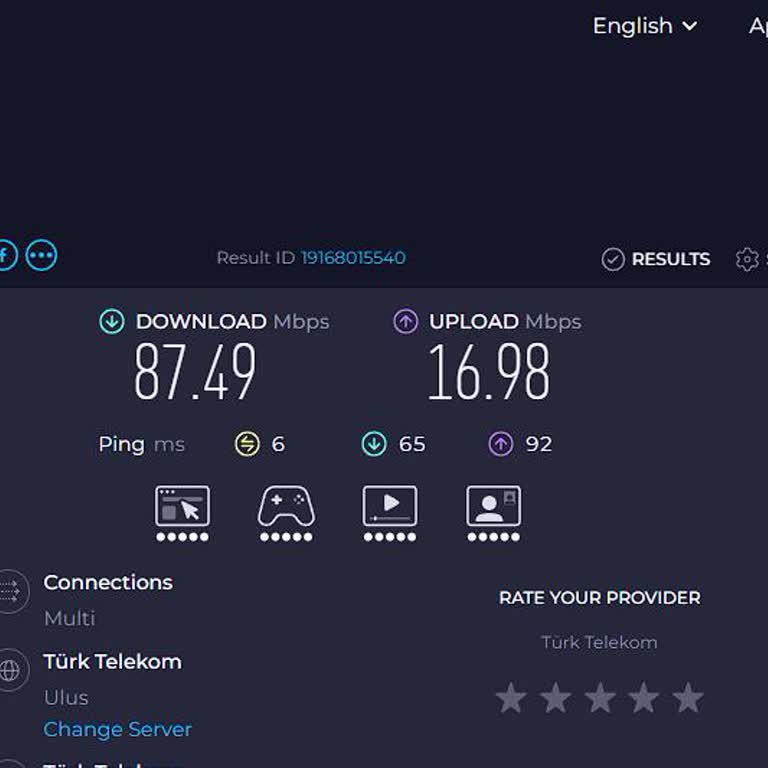The image size is (768, 768).
Task: Select the third rating star
Action: click(600, 697)
